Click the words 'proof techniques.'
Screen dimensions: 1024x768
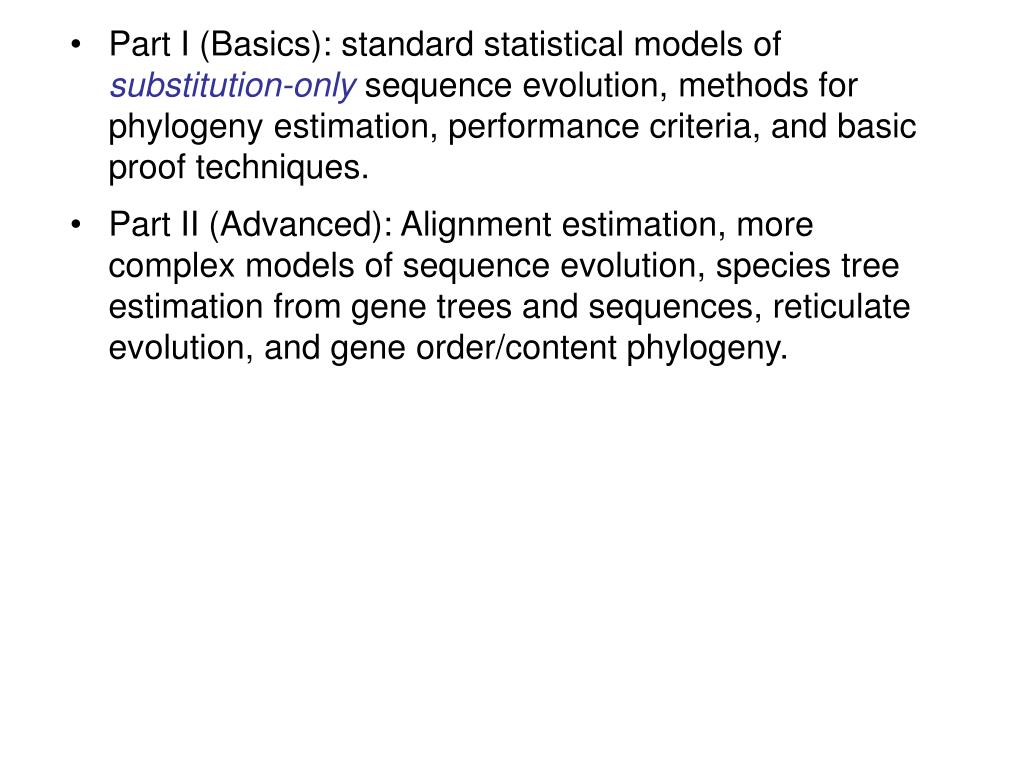click(x=239, y=168)
